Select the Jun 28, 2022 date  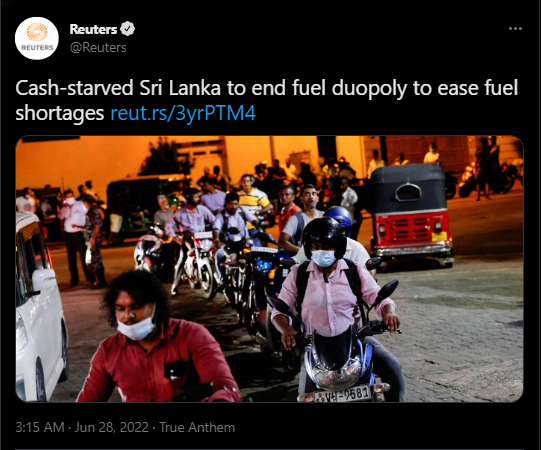coord(111,427)
